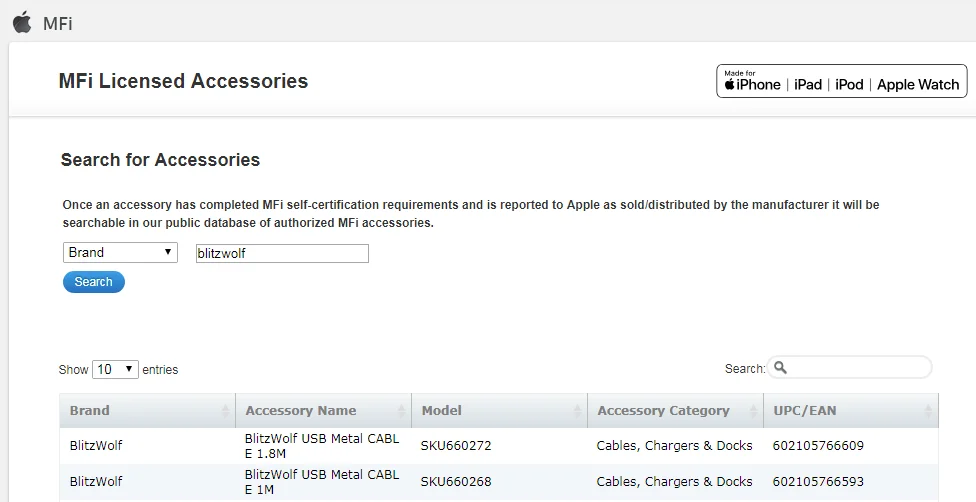Open the Show 10 entries dropdown
The height and width of the screenshot is (502, 976).
115,369
